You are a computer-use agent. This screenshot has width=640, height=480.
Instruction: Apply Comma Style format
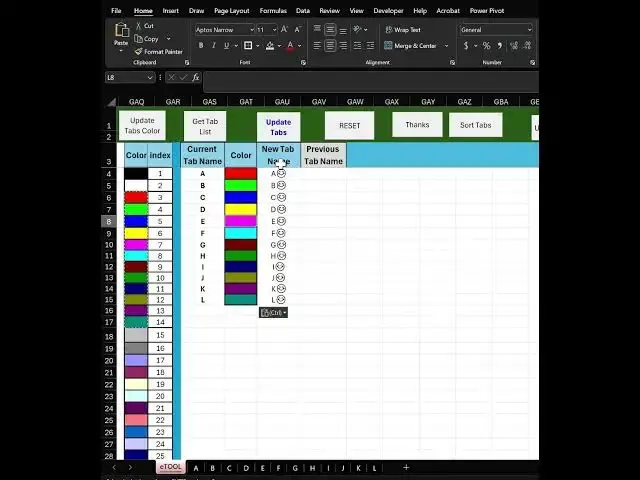click(500, 46)
